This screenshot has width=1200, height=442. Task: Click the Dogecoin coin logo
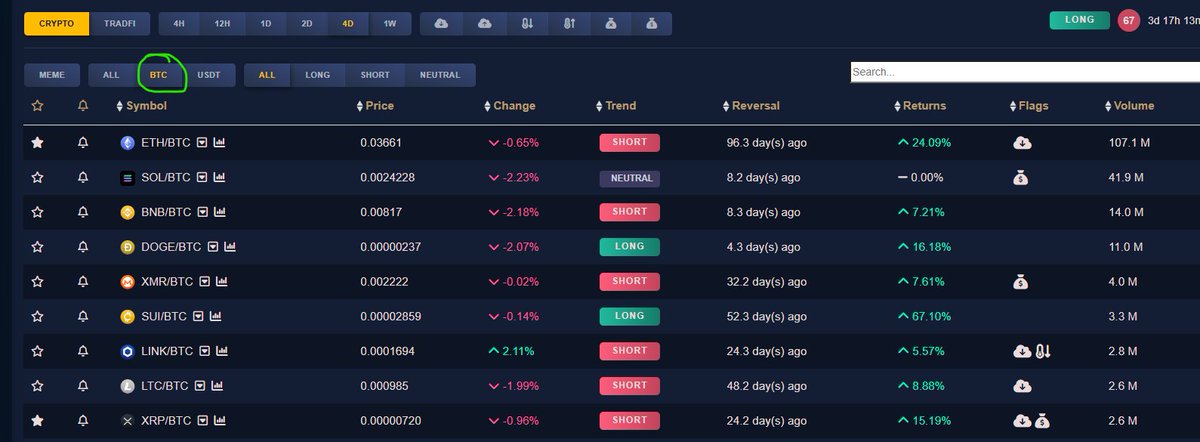(127, 247)
